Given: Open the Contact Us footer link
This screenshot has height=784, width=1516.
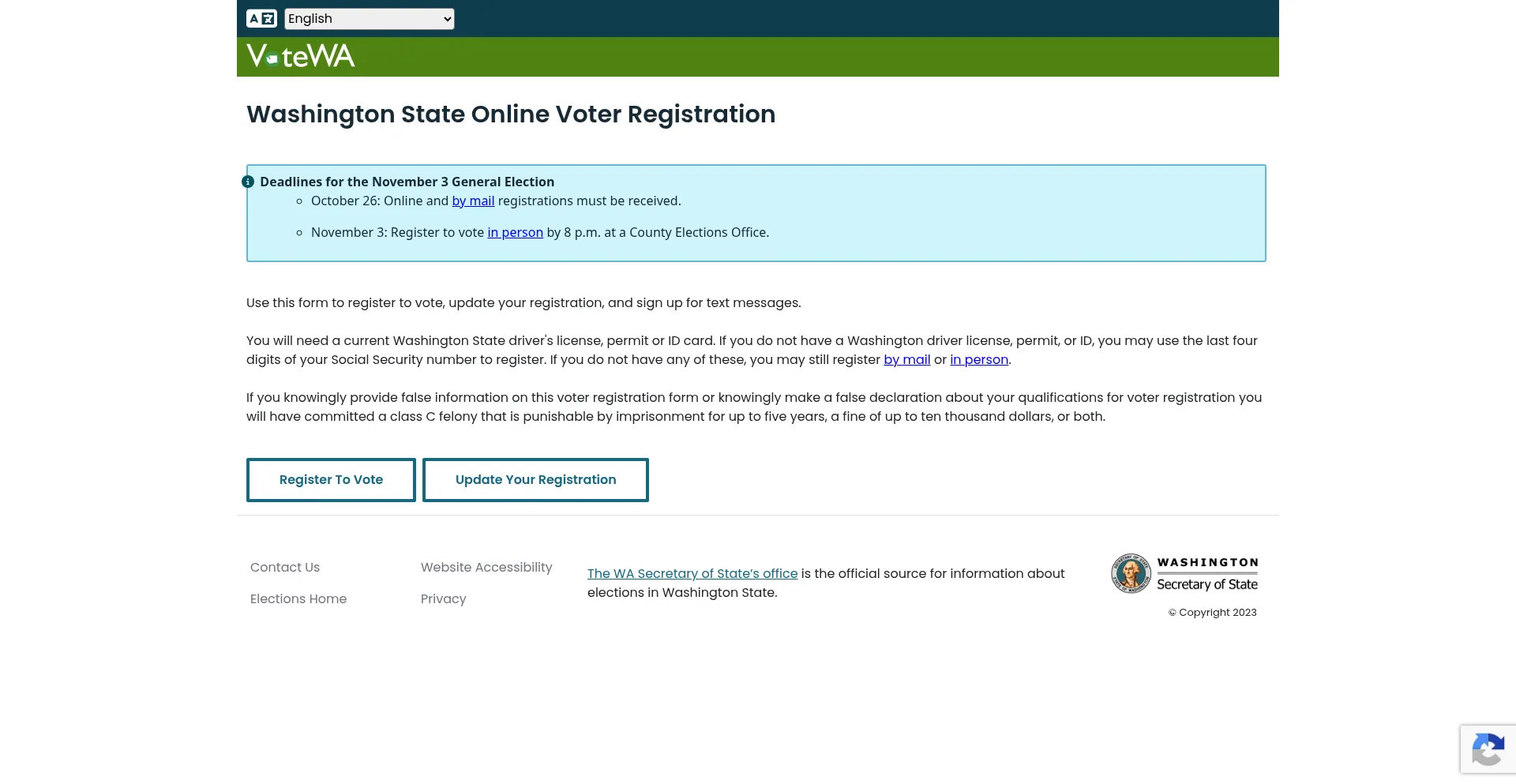Looking at the screenshot, I should pyautogui.click(x=285, y=567).
